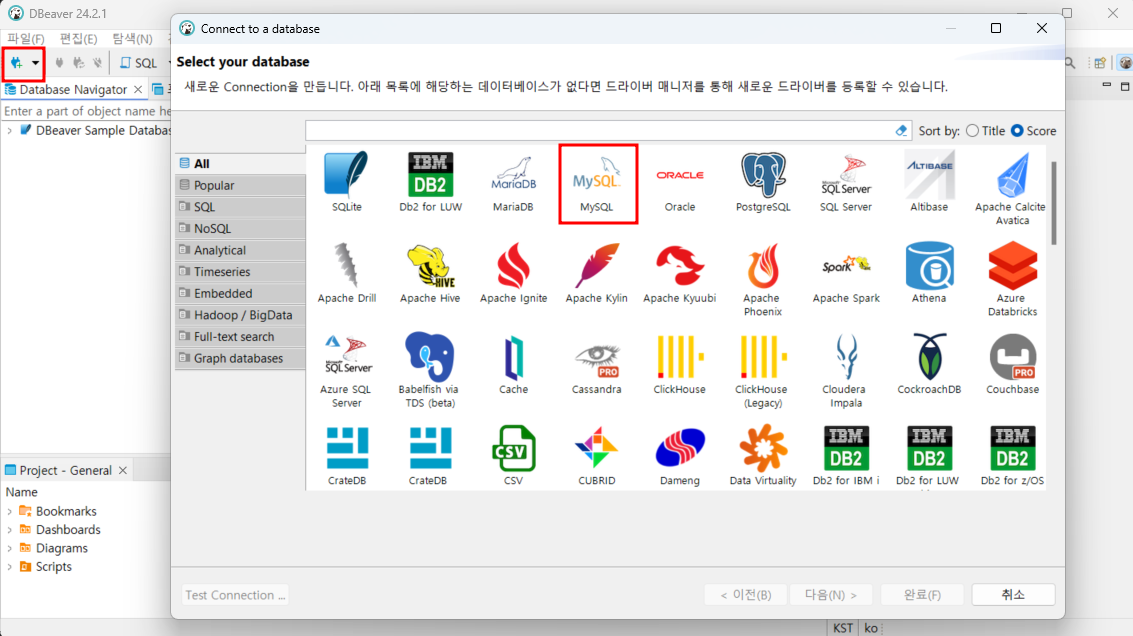Show the All databases category
Image resolution: width=1133 pixels, height=636 pixels.
pos(241,163)
